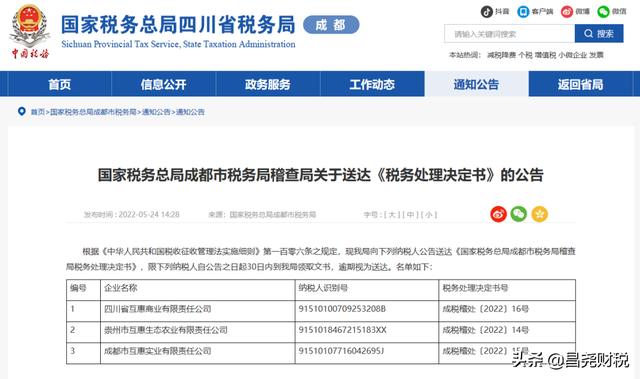
Task: Click publish time 2022-05-24 14:28
Action: (x=149, y=215)
